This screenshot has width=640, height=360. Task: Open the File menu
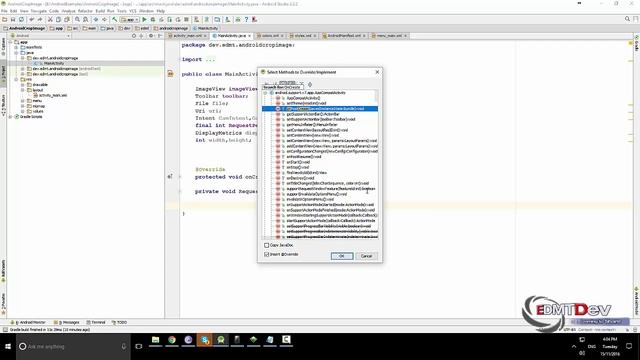point(4,11)
